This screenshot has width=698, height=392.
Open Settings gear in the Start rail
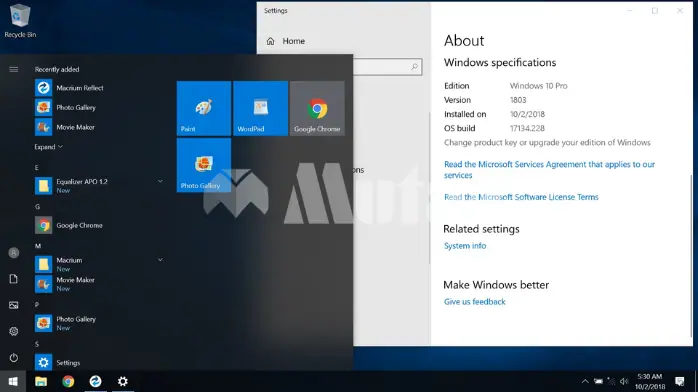(x=13, y=331)
